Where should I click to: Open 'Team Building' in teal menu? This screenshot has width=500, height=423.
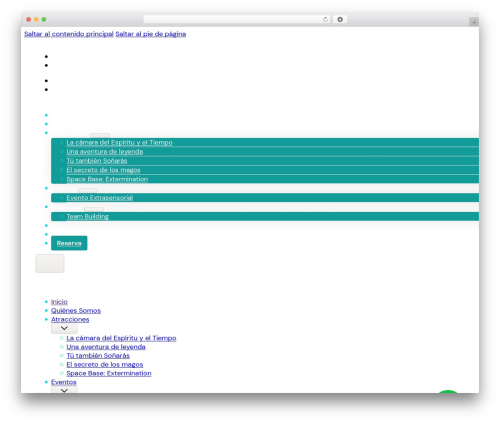click(x=88, y=217)
